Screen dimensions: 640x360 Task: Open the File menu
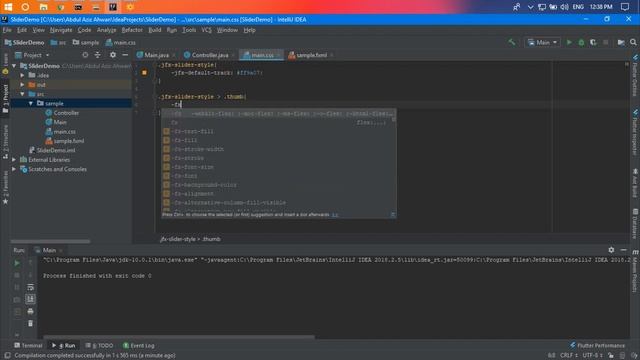(7, 30)
